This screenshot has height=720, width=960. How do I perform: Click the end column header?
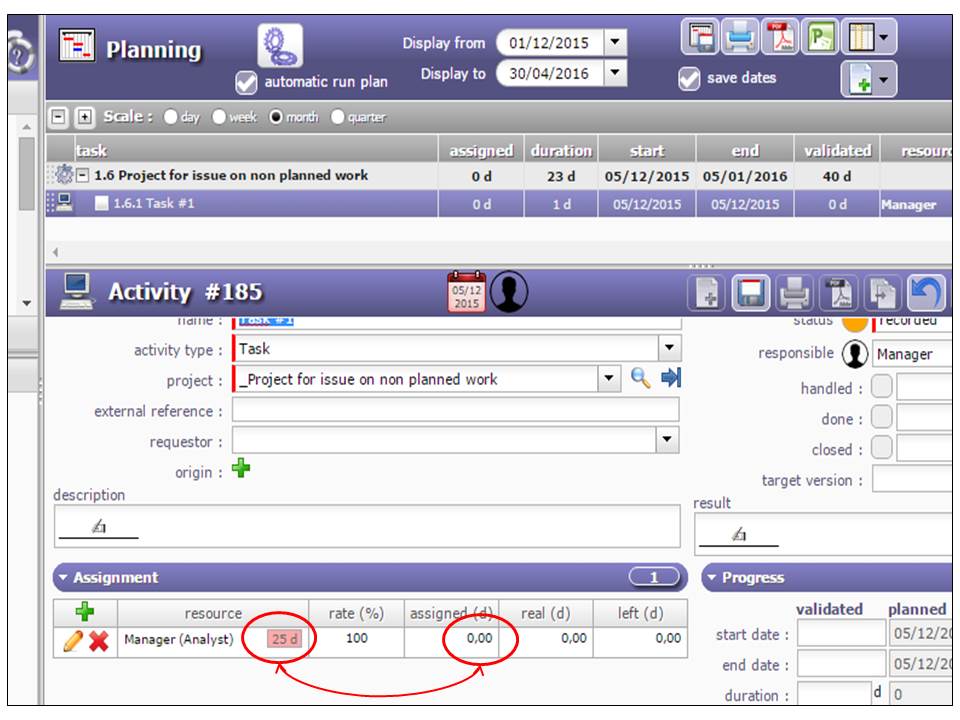click(745, 151)
